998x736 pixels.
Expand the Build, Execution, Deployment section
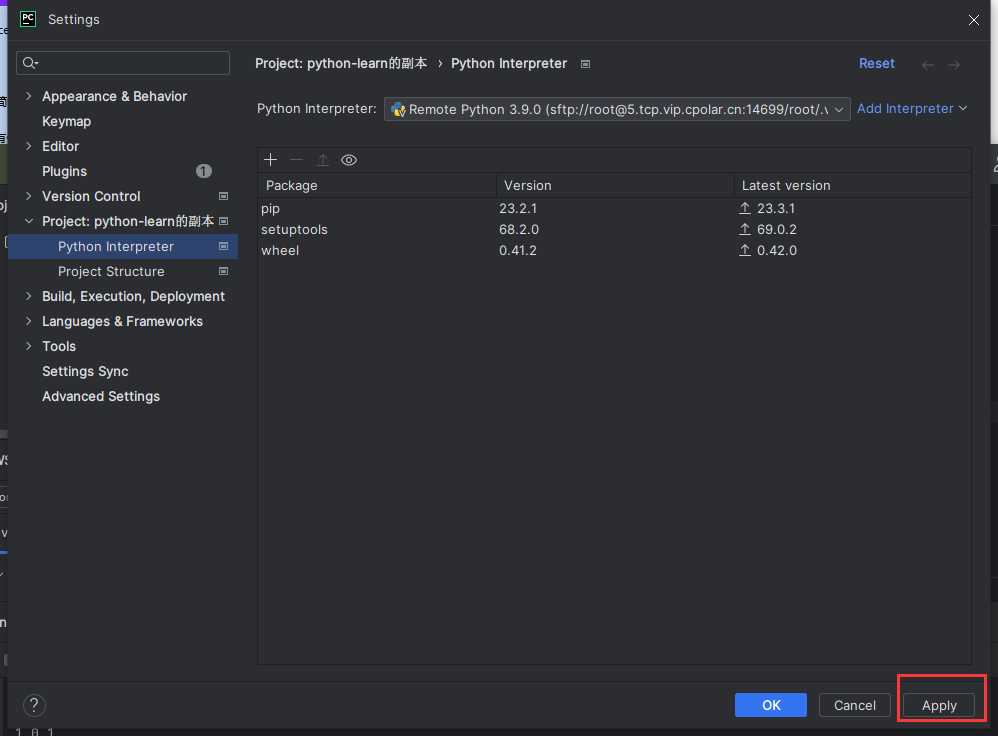point(28,296)
